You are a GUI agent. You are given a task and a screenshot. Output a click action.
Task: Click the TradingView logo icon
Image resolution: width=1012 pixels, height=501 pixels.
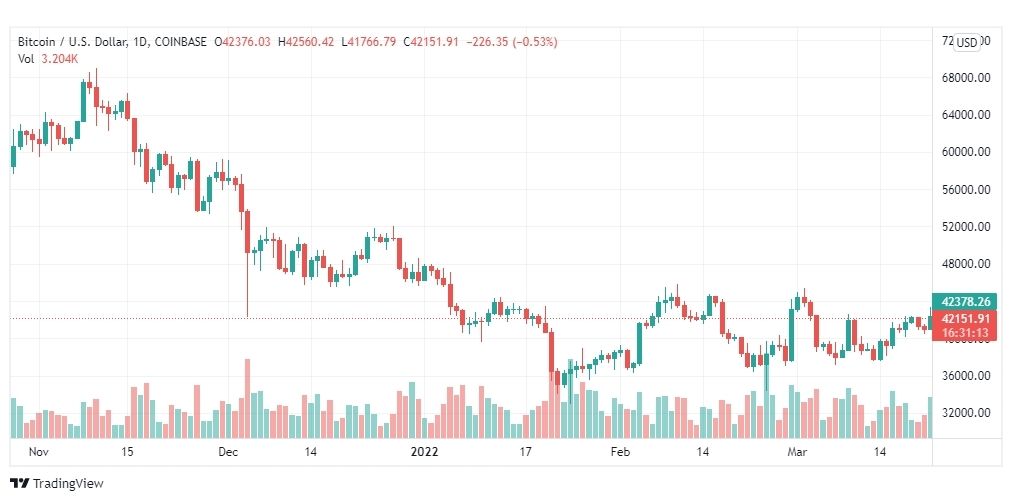coord(20,484)
